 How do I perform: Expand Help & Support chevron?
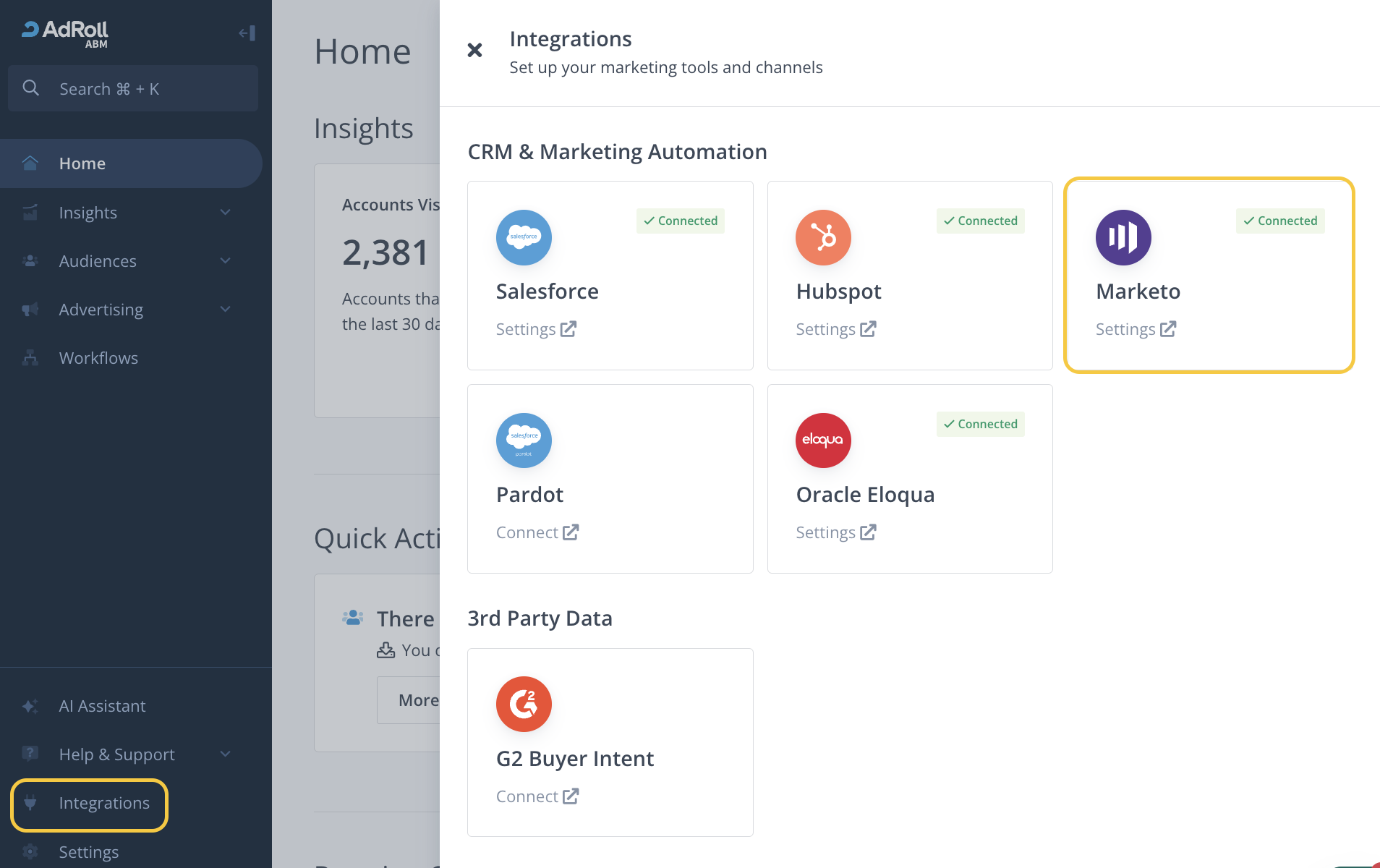pyautogui.click(x=226, y=754)
